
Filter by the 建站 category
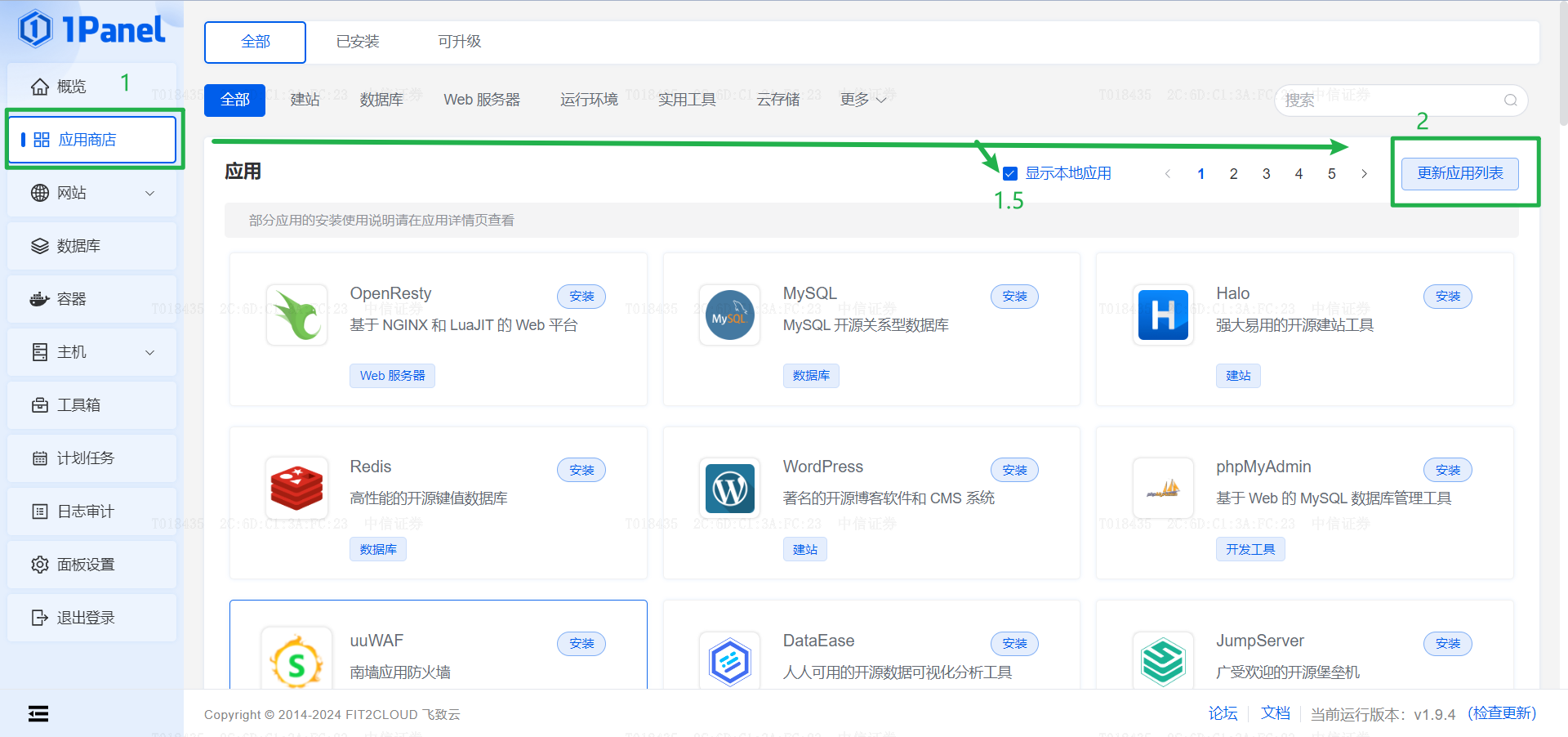click(305, 100)
